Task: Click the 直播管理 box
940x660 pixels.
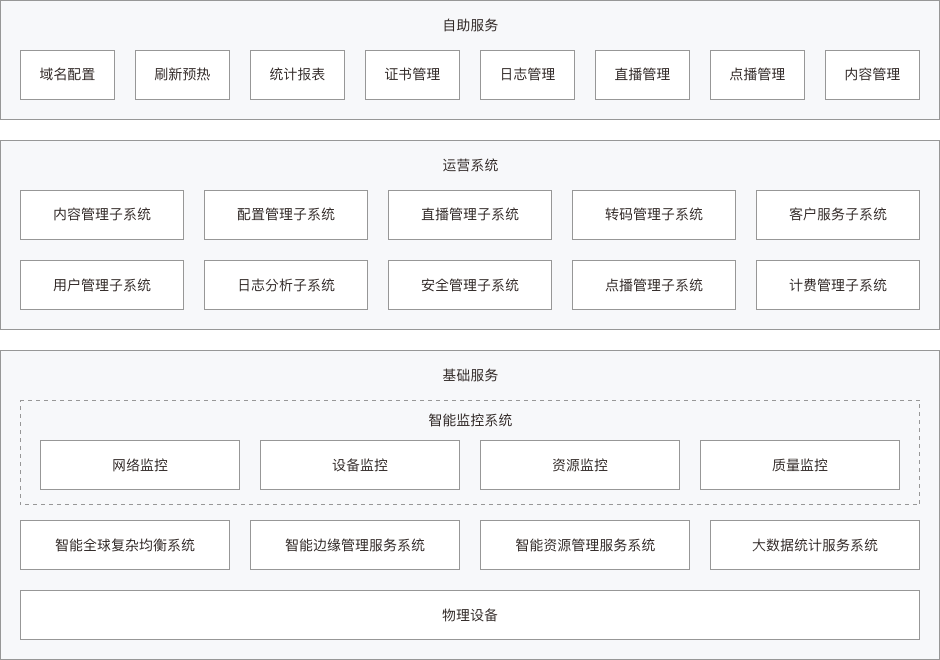Action: [642, 75]
